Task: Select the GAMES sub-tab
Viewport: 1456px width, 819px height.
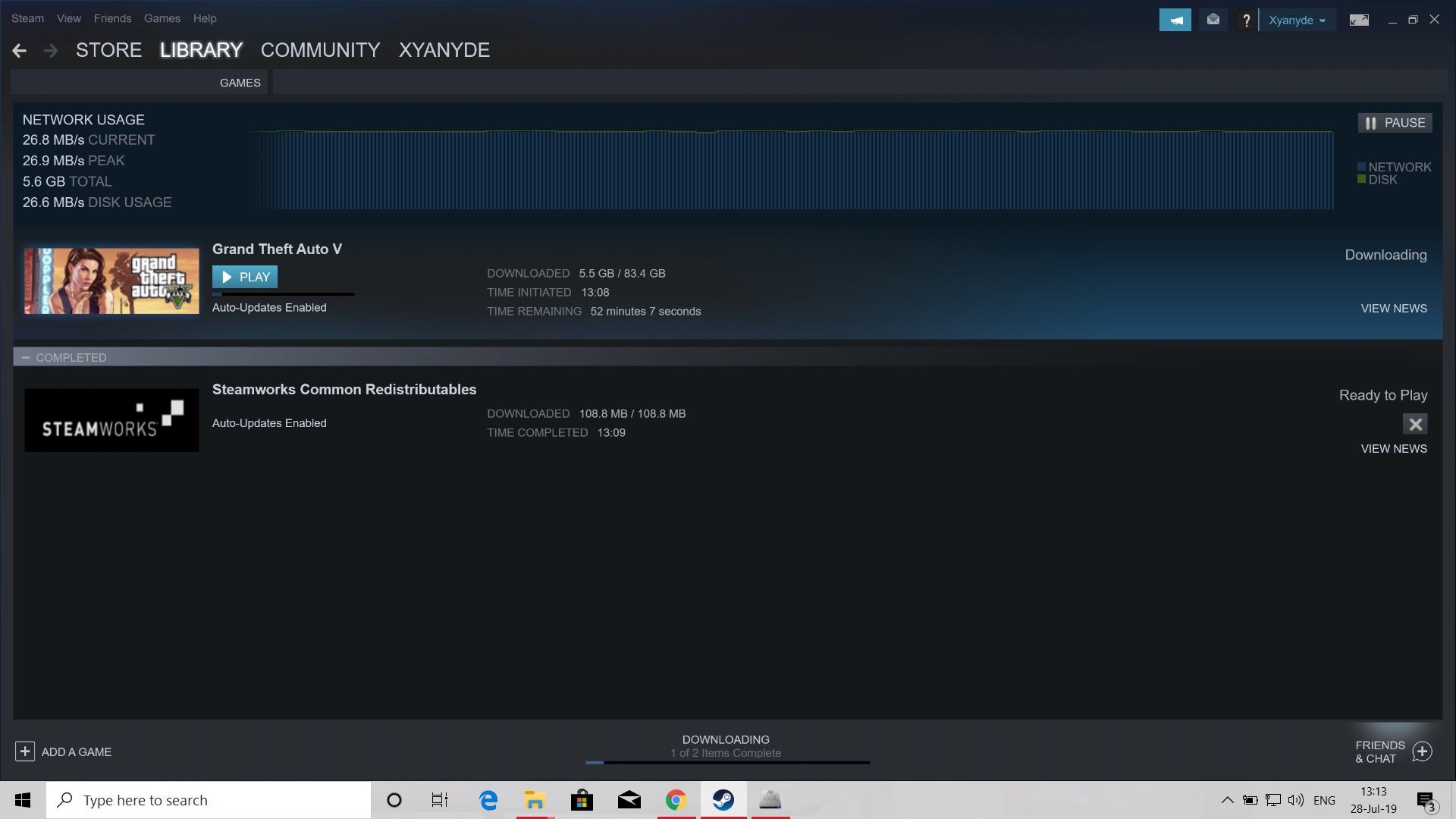Action: coord(240,83)
